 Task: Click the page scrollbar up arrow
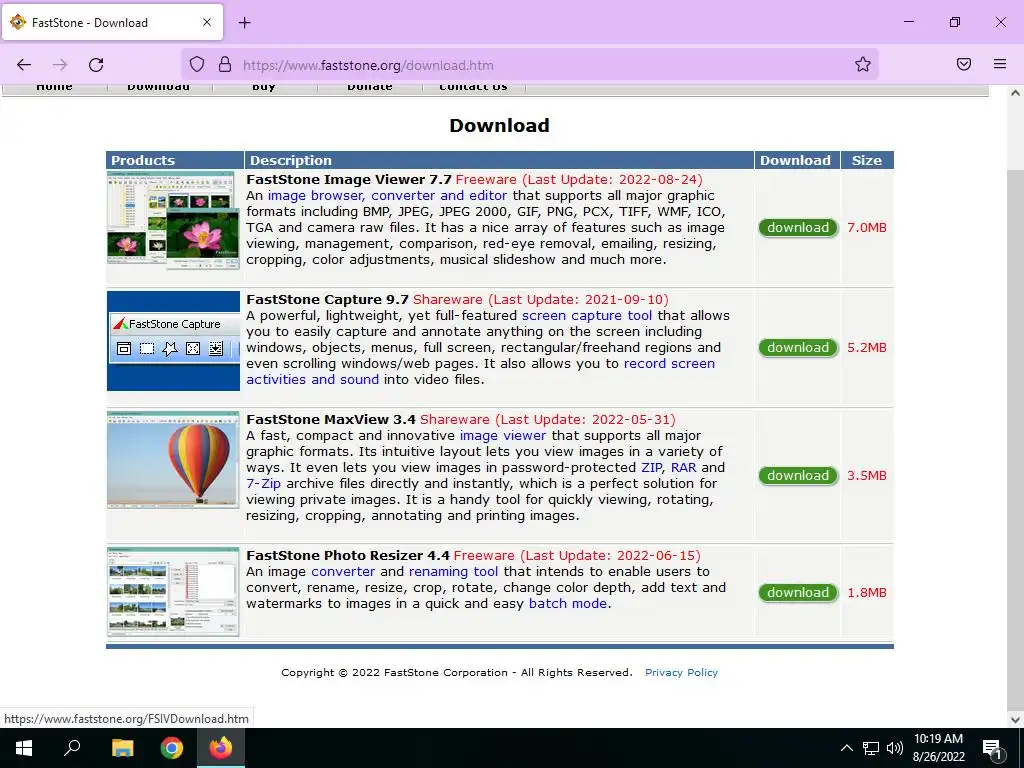click(1015, 93)
